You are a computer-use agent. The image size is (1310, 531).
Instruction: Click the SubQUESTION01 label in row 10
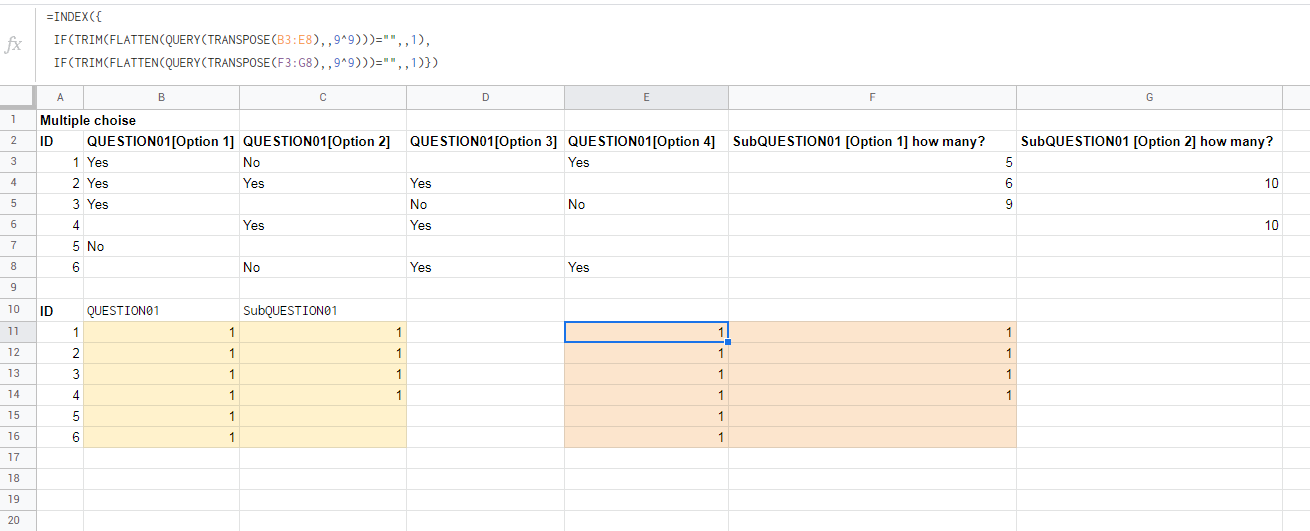click(x=290, y=310)
